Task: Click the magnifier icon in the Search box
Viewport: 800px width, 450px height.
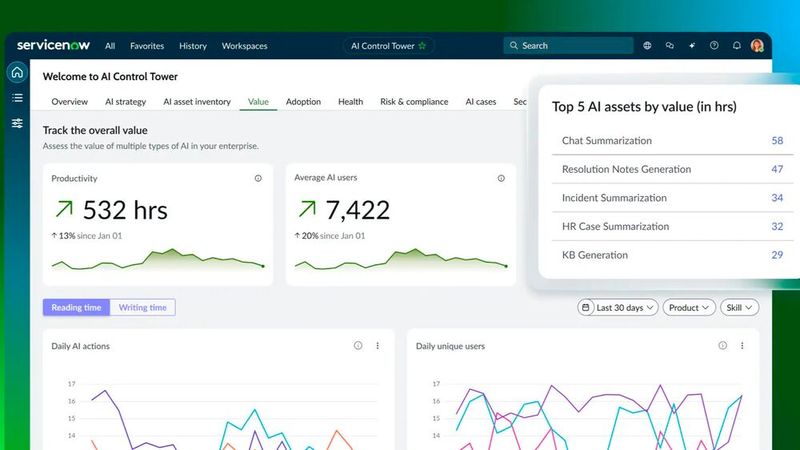Action: 514,45
